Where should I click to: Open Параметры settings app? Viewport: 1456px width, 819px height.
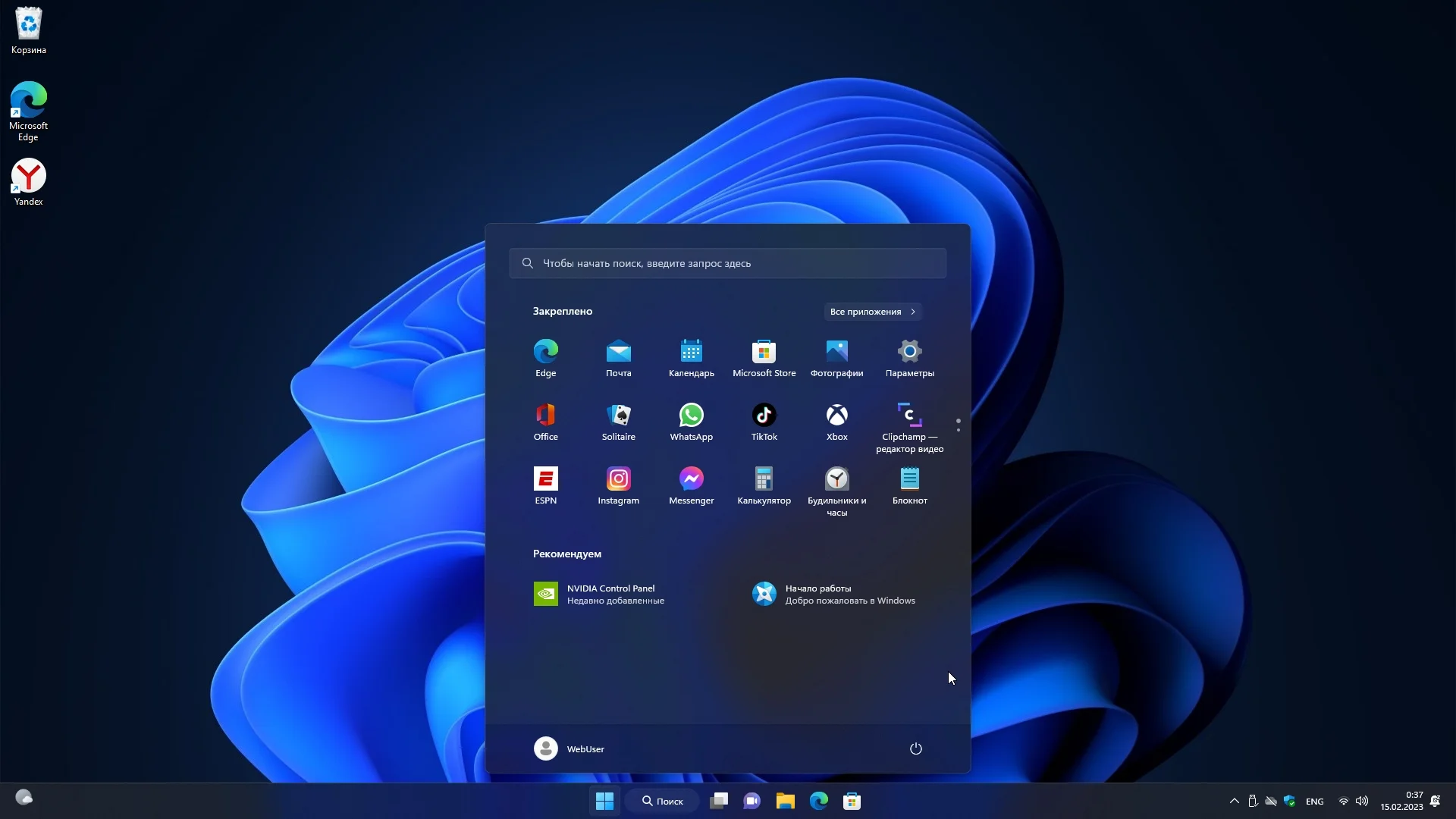[909, 358]
